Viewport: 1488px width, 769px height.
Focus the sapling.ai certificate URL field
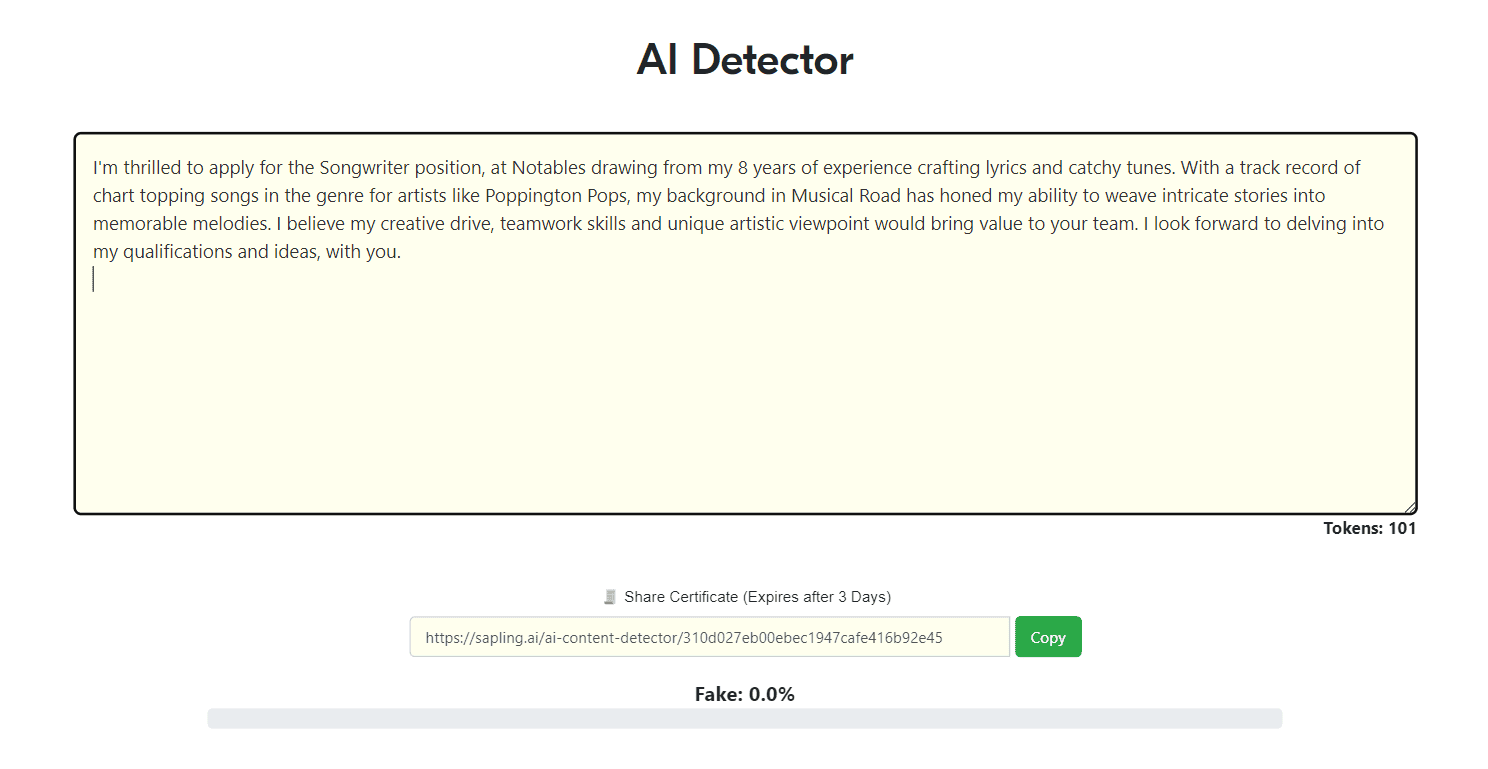point(710,637)
